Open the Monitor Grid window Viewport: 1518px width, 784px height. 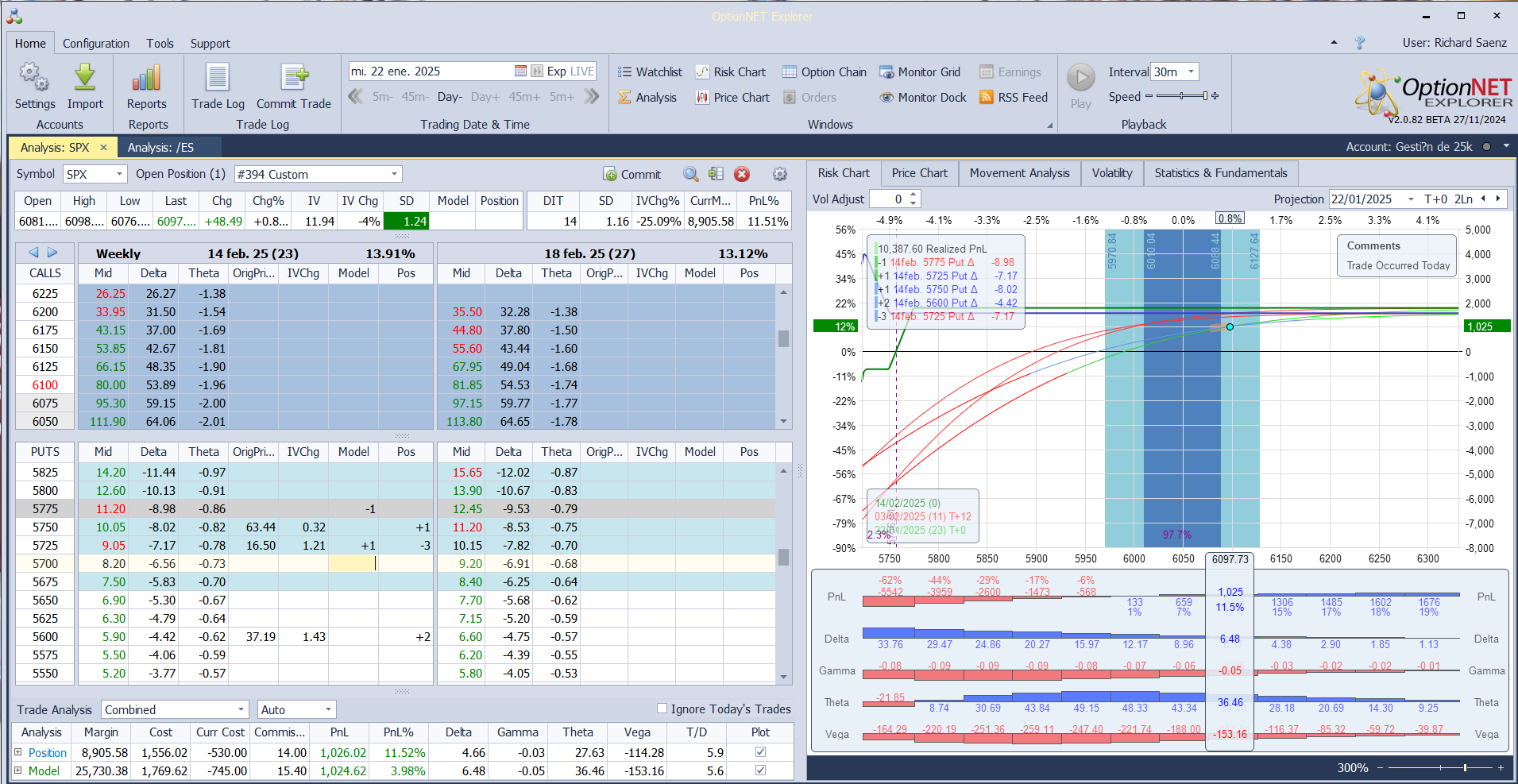point(920,72)
